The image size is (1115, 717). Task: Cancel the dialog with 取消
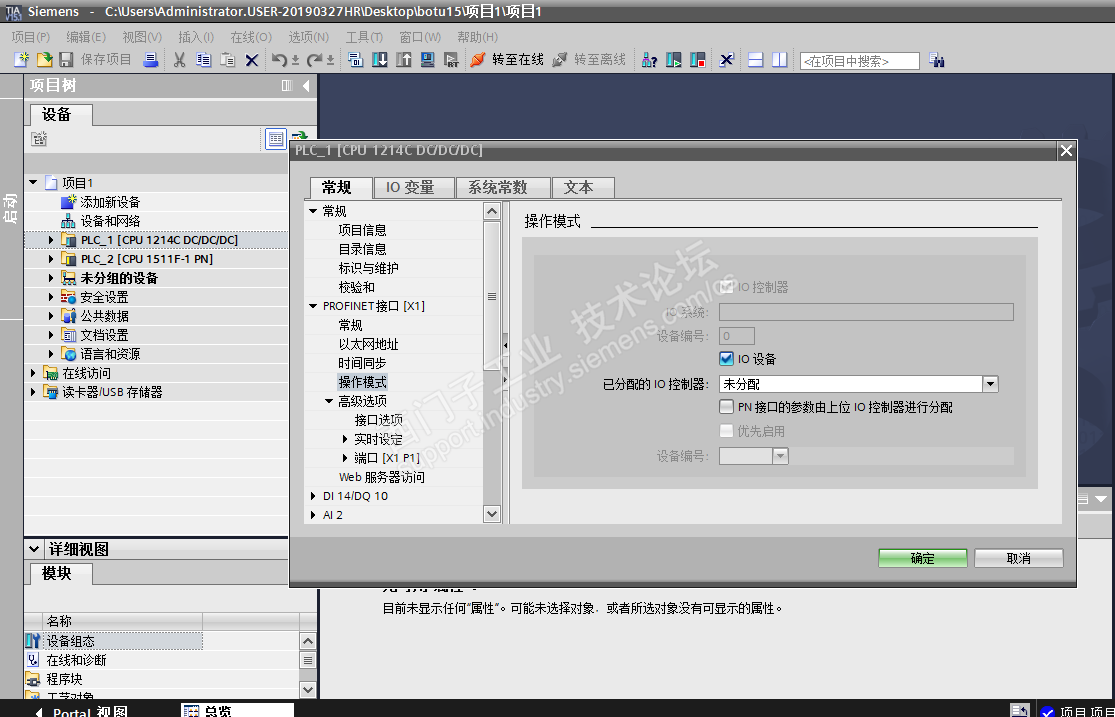click(1018, 558)
